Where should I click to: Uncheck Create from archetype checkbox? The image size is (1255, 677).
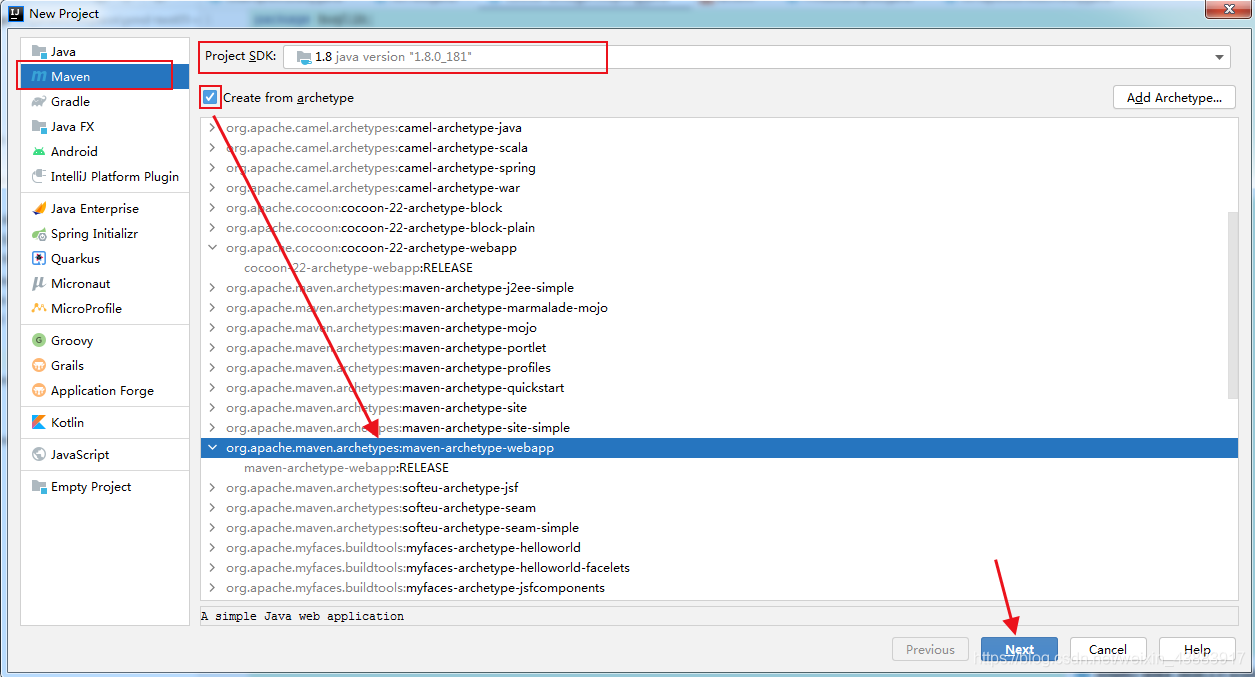pyautogui.click(x=210, y=97)
